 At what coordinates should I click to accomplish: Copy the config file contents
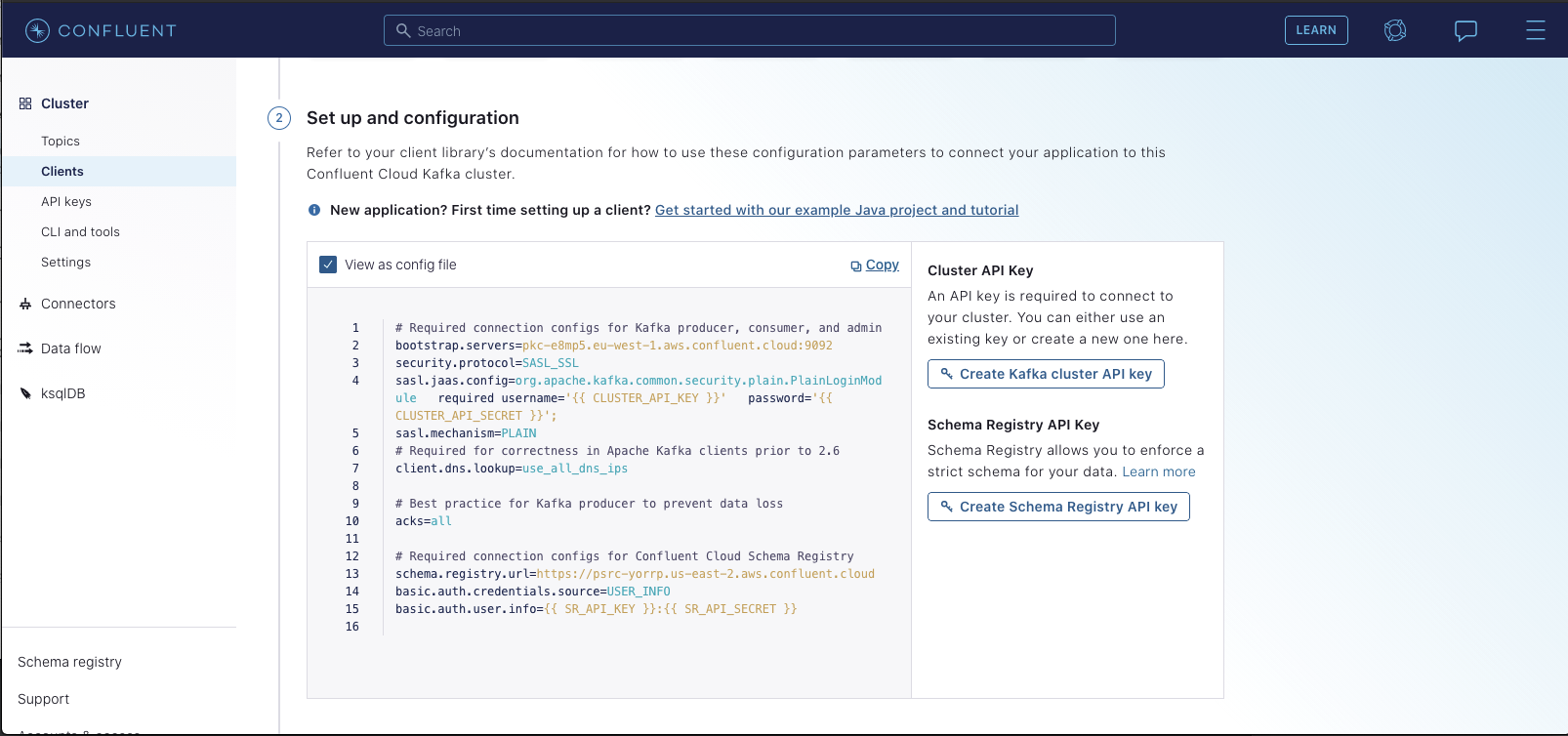(x=875, y=265)
